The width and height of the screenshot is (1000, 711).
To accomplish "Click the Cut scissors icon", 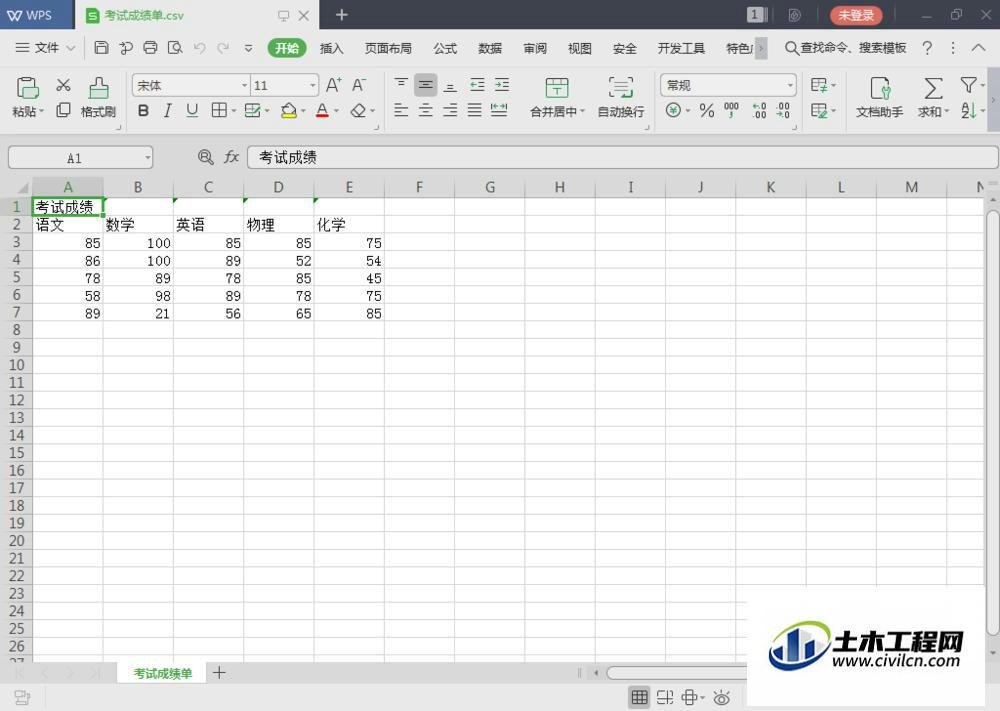I will click(x=63, y=85).
